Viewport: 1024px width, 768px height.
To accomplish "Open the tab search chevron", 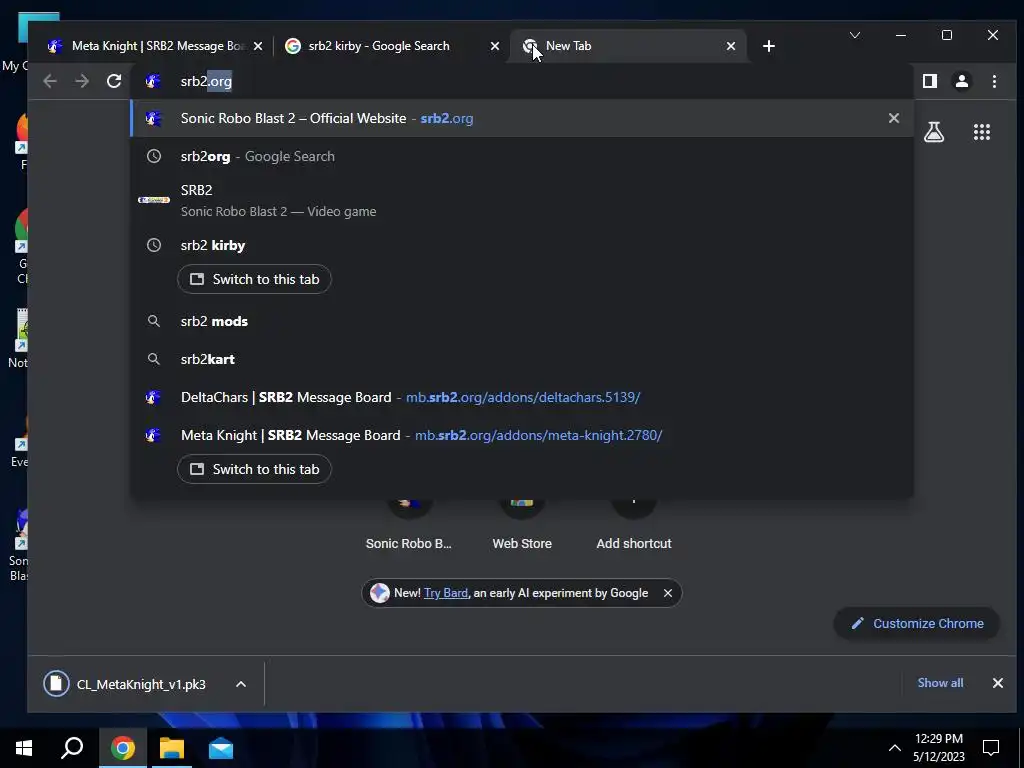I will 854,35.
